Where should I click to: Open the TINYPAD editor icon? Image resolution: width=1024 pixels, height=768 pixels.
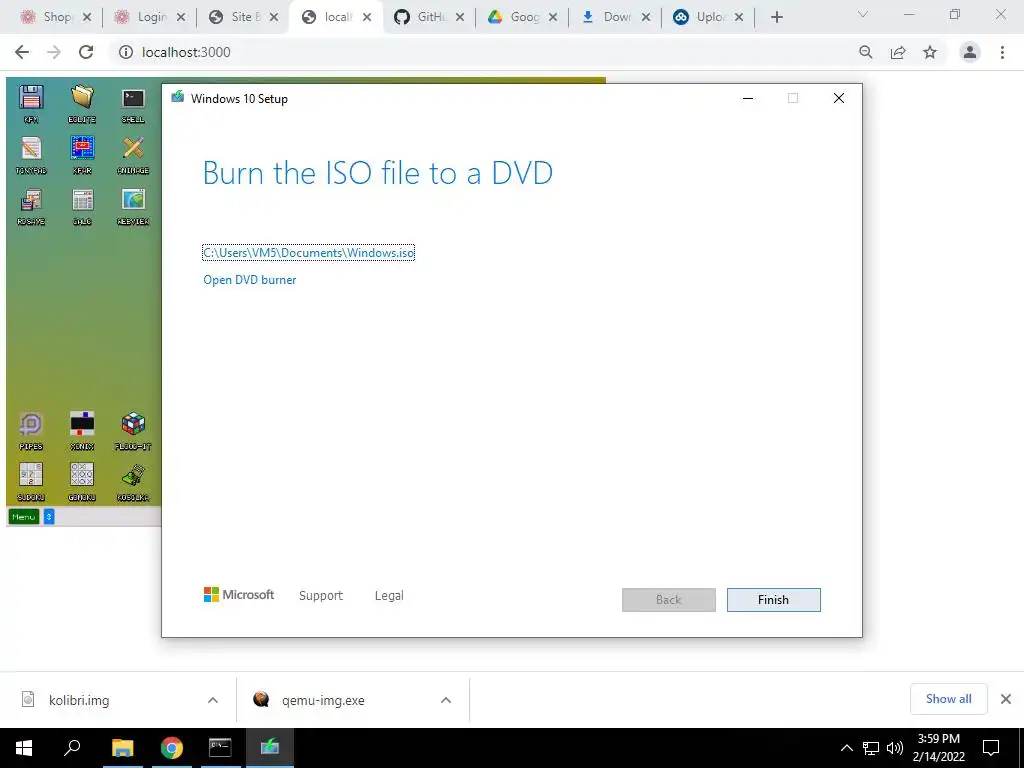pos(31,155)
